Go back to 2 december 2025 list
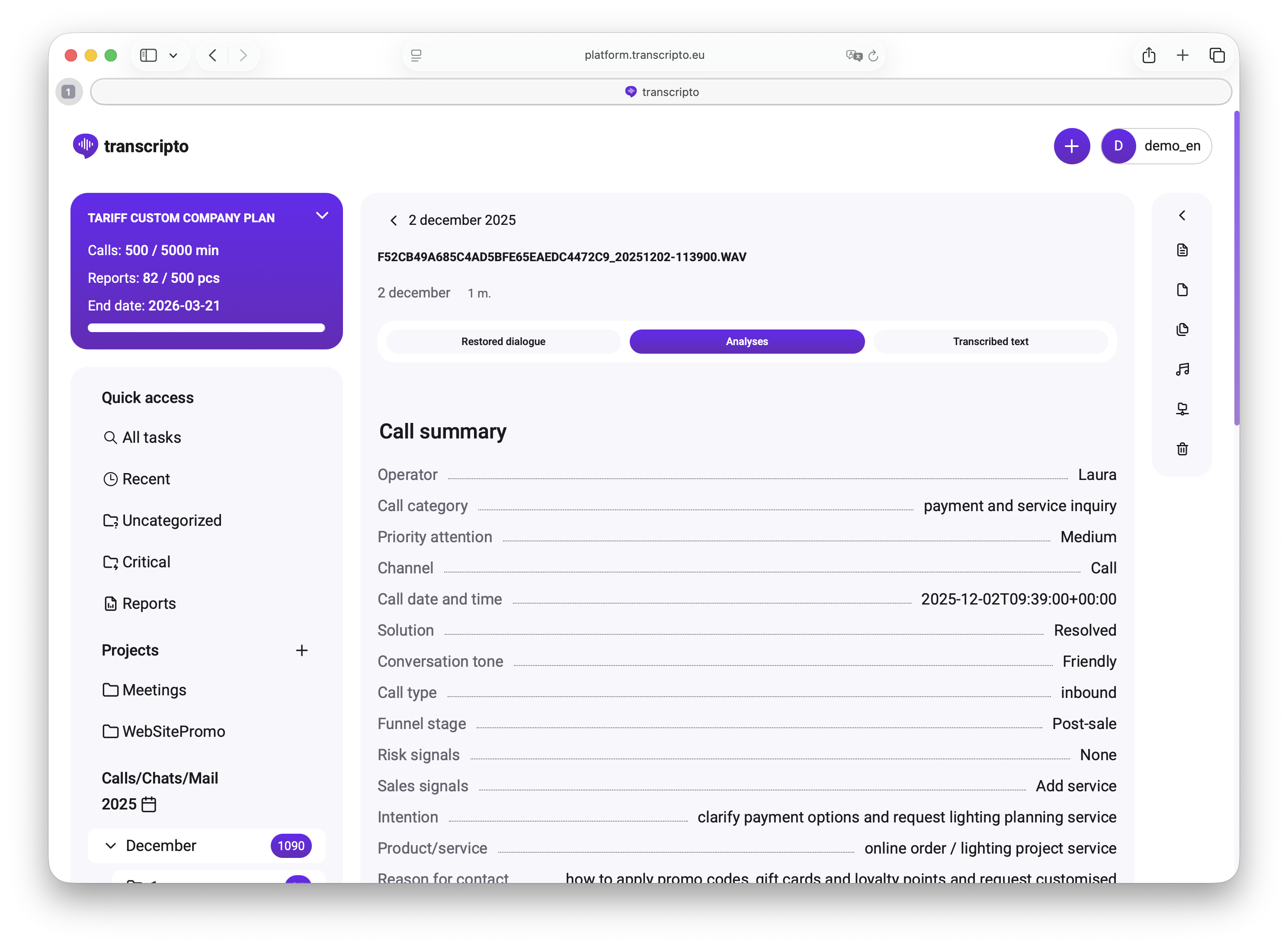Viewport: 1288px width, 947px height. pyautogui.click(x=393, y=221)
